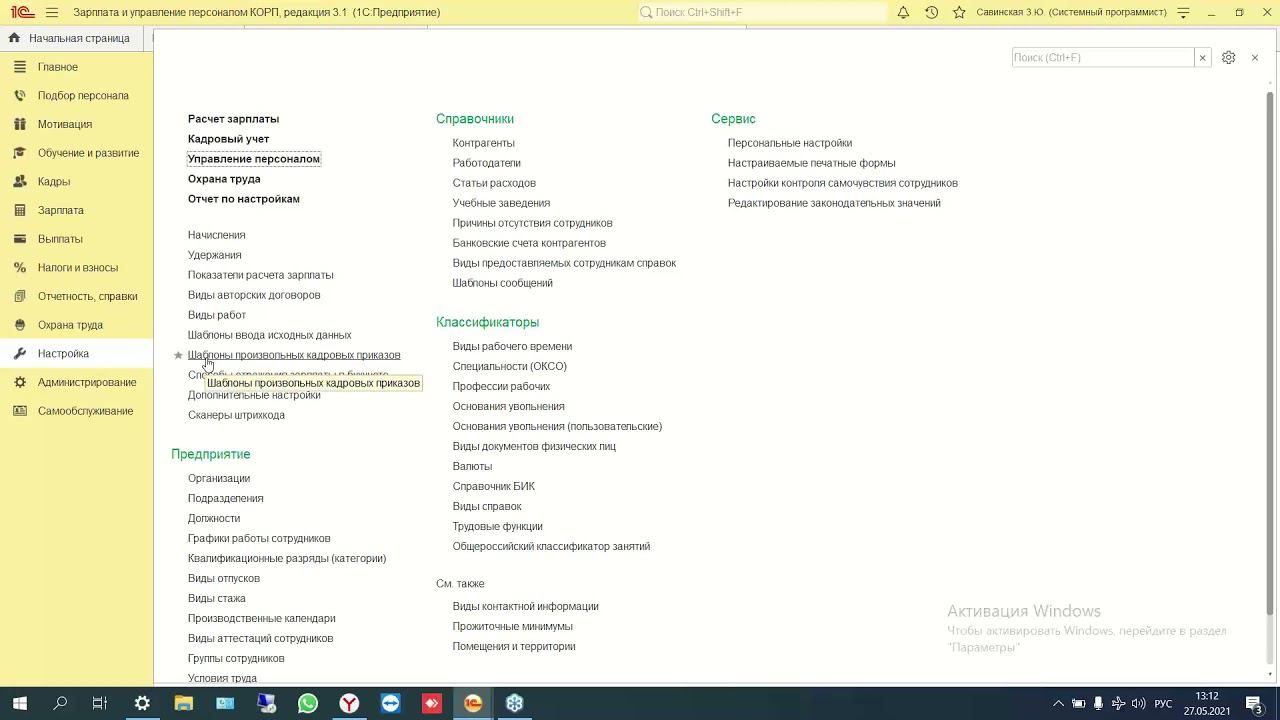The image size is (1280, 720).
Task: Focus the global Поиск Ctrl+Shift+F field
Action: point(762,12)
